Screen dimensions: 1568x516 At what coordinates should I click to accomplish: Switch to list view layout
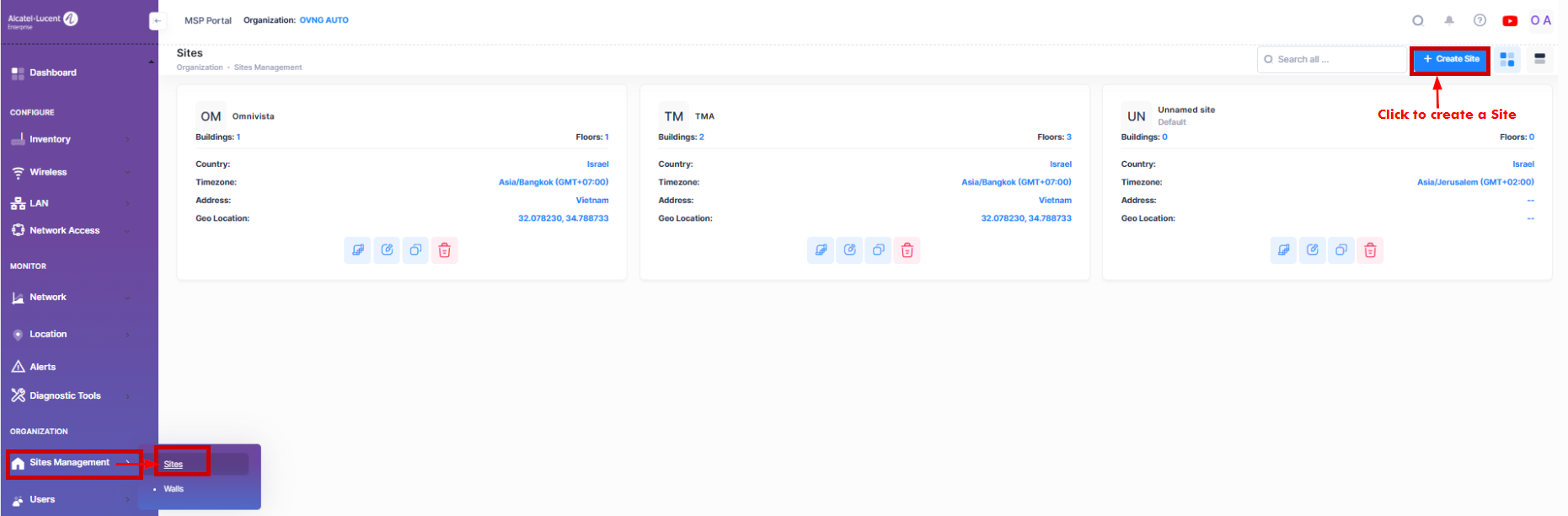[1539, 59]
